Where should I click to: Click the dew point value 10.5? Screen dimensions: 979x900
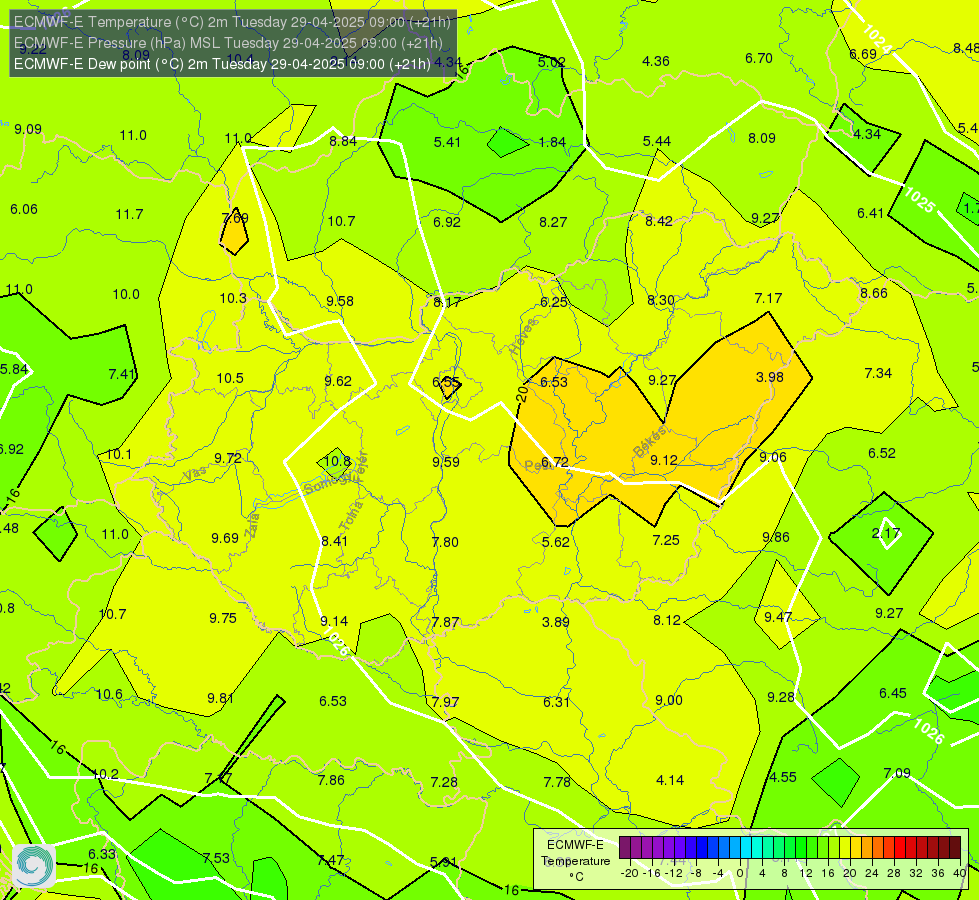point(230,378)
